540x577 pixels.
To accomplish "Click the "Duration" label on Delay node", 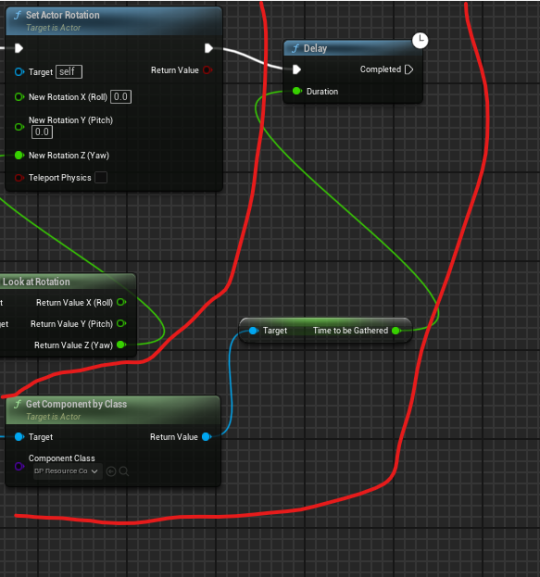I will (322, 91).
